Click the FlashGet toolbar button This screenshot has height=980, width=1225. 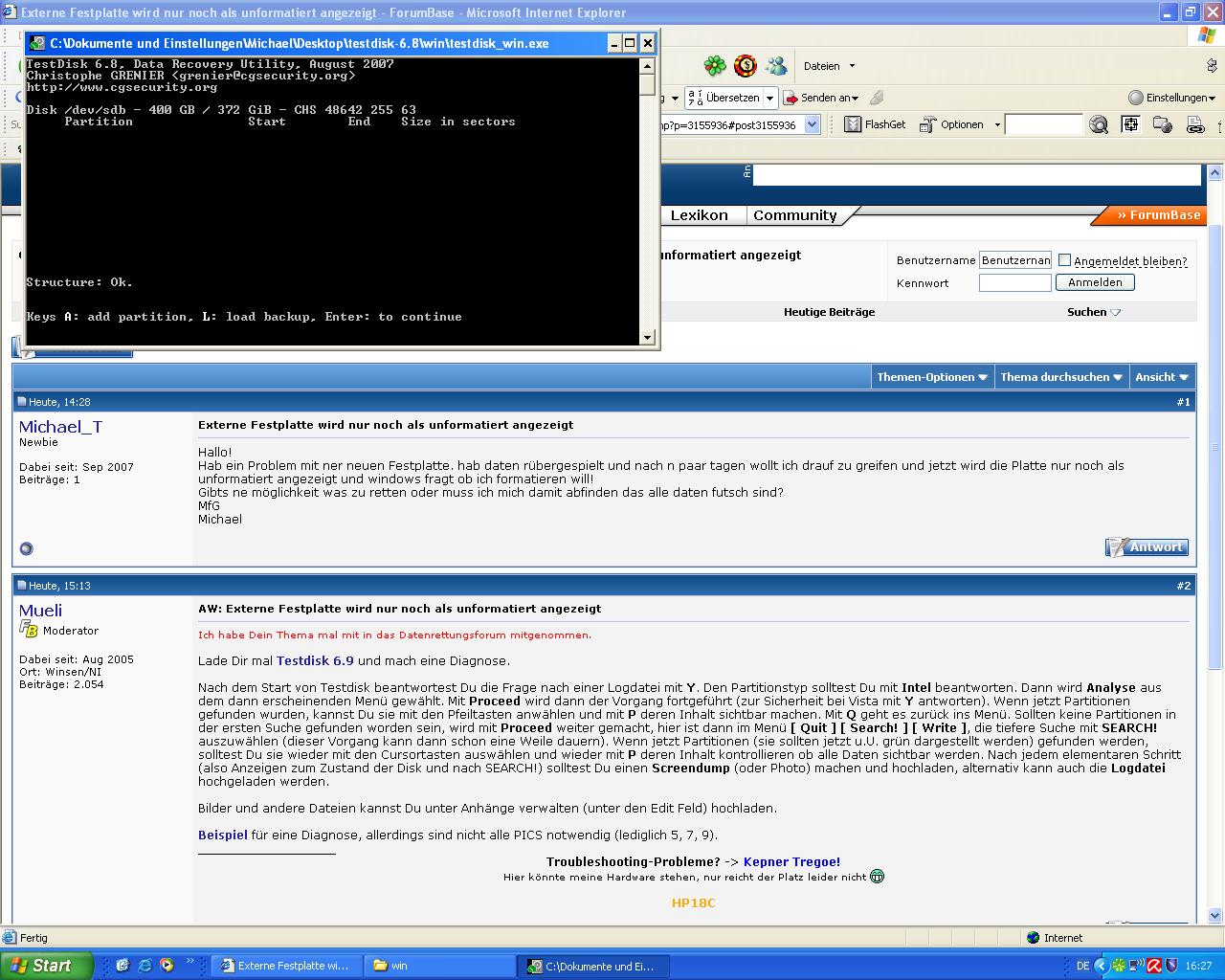pos(875,124)
